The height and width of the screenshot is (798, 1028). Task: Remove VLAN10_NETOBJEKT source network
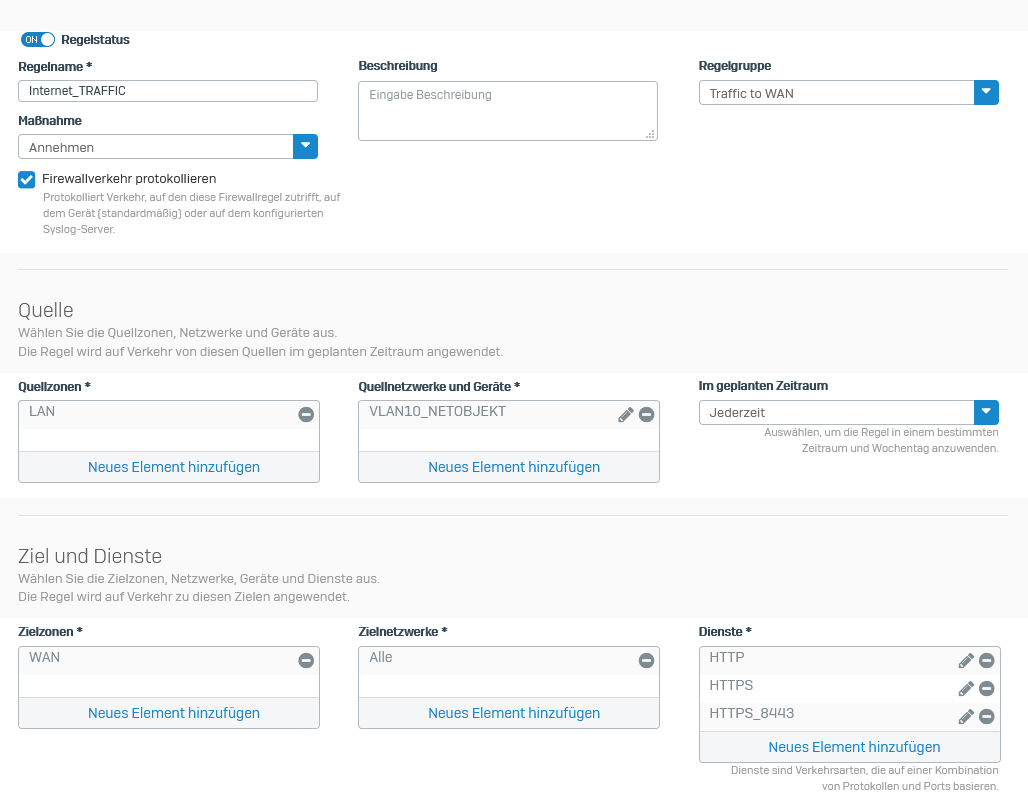(x=646, y=414)
